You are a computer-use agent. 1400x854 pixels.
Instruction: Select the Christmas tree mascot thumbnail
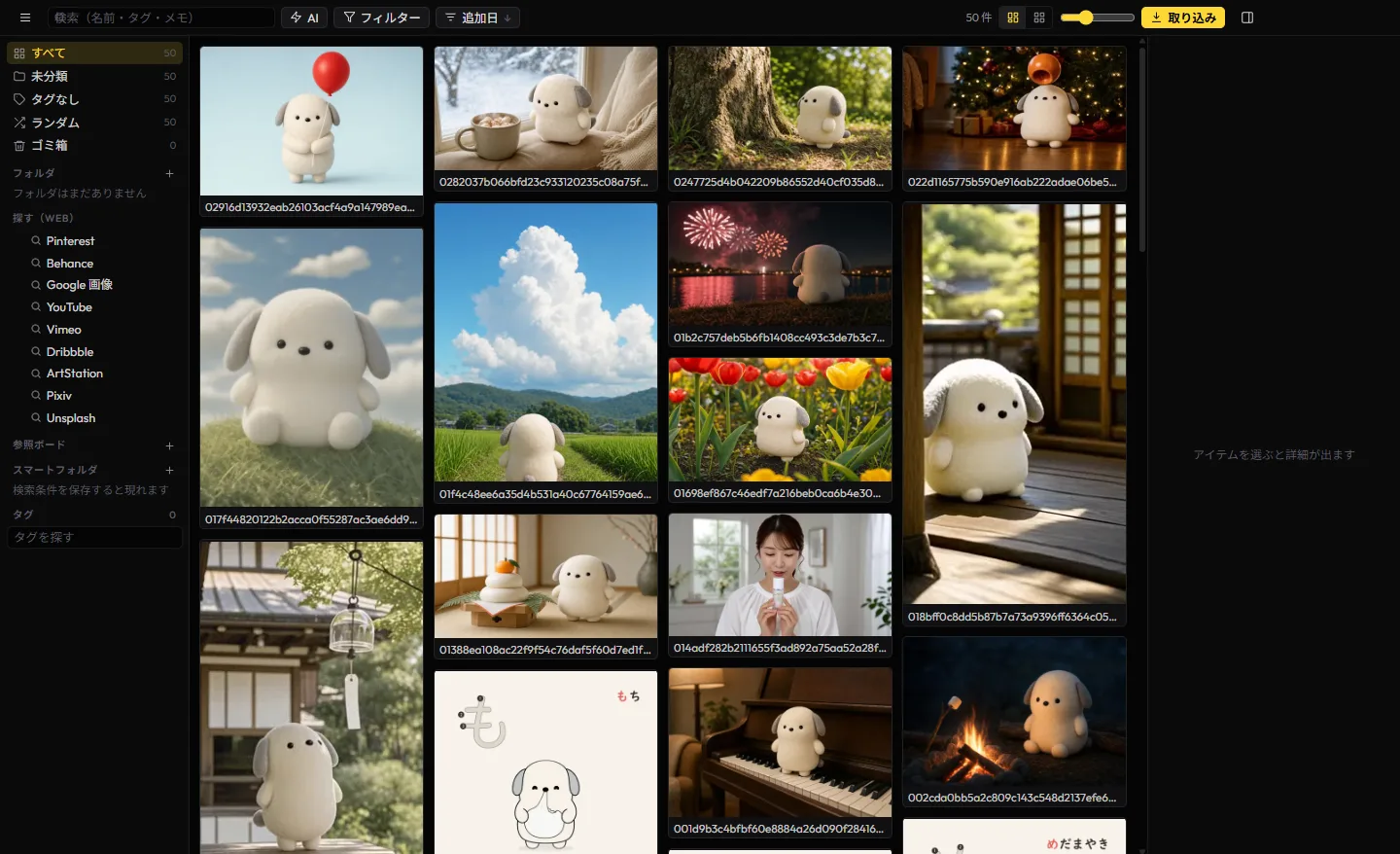coord(1014,108)
